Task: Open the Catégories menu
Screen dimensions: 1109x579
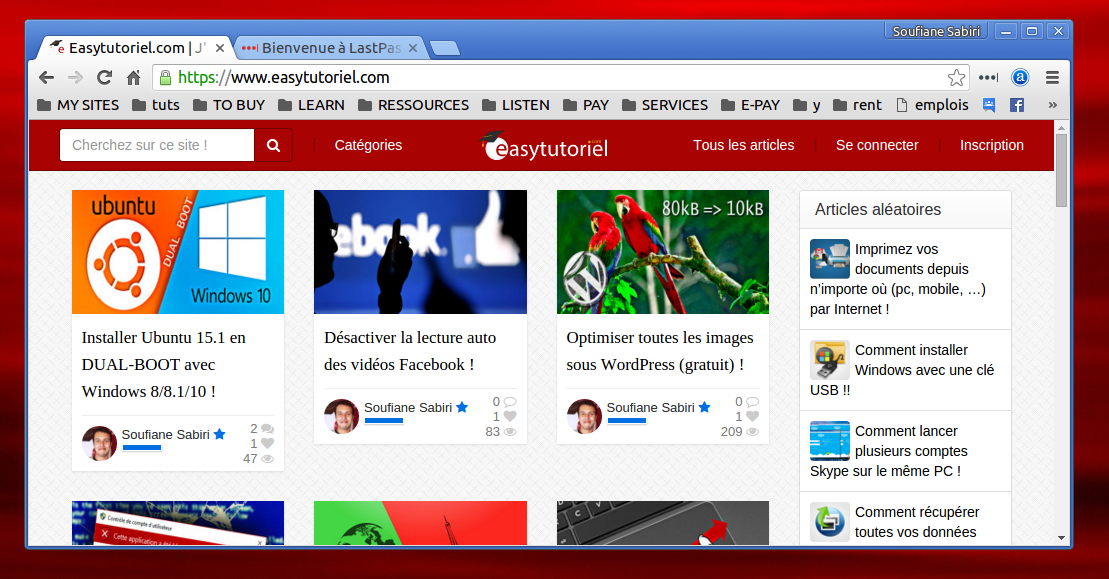Action: [x=368, y=145]
